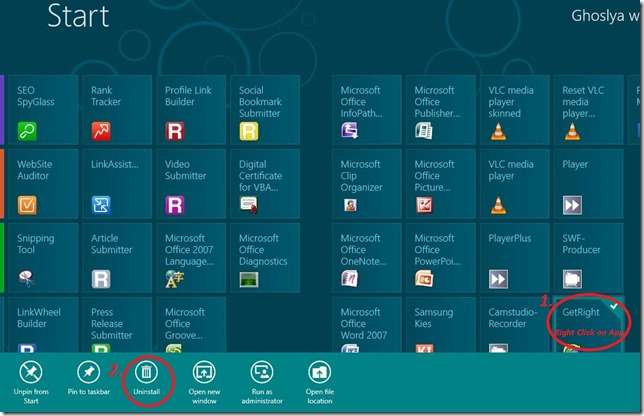Open the Camstudio-Recorder tile
The width and height of the screenshot is (644, 416).
514,324
